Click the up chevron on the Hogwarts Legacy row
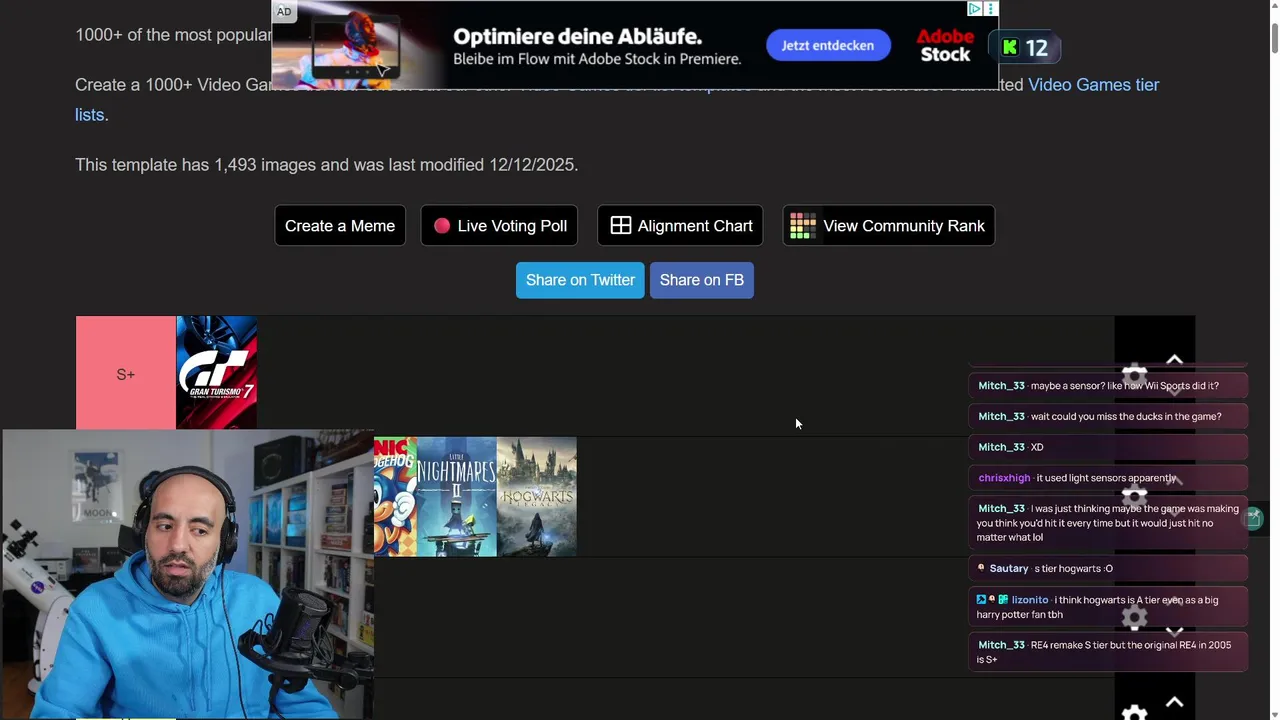Screen dimensions: 1280x720 click(x=1175, y=480)
